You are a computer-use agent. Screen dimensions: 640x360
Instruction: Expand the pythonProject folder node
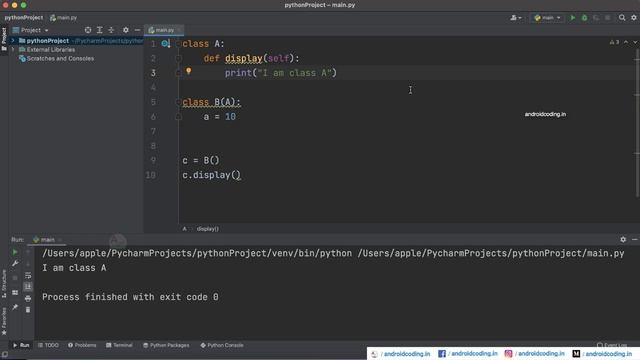pos(13,41)
